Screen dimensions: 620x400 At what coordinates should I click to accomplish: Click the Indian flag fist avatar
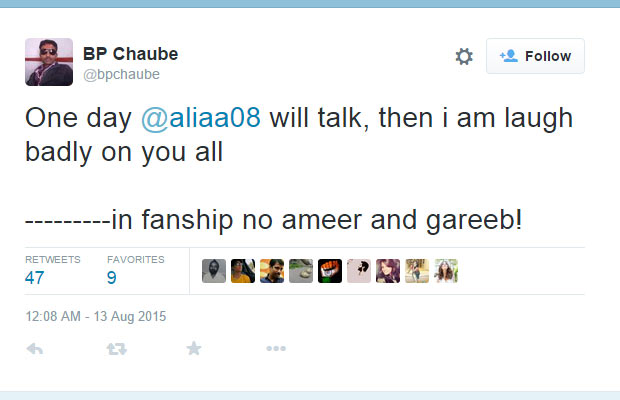[330, 271]
